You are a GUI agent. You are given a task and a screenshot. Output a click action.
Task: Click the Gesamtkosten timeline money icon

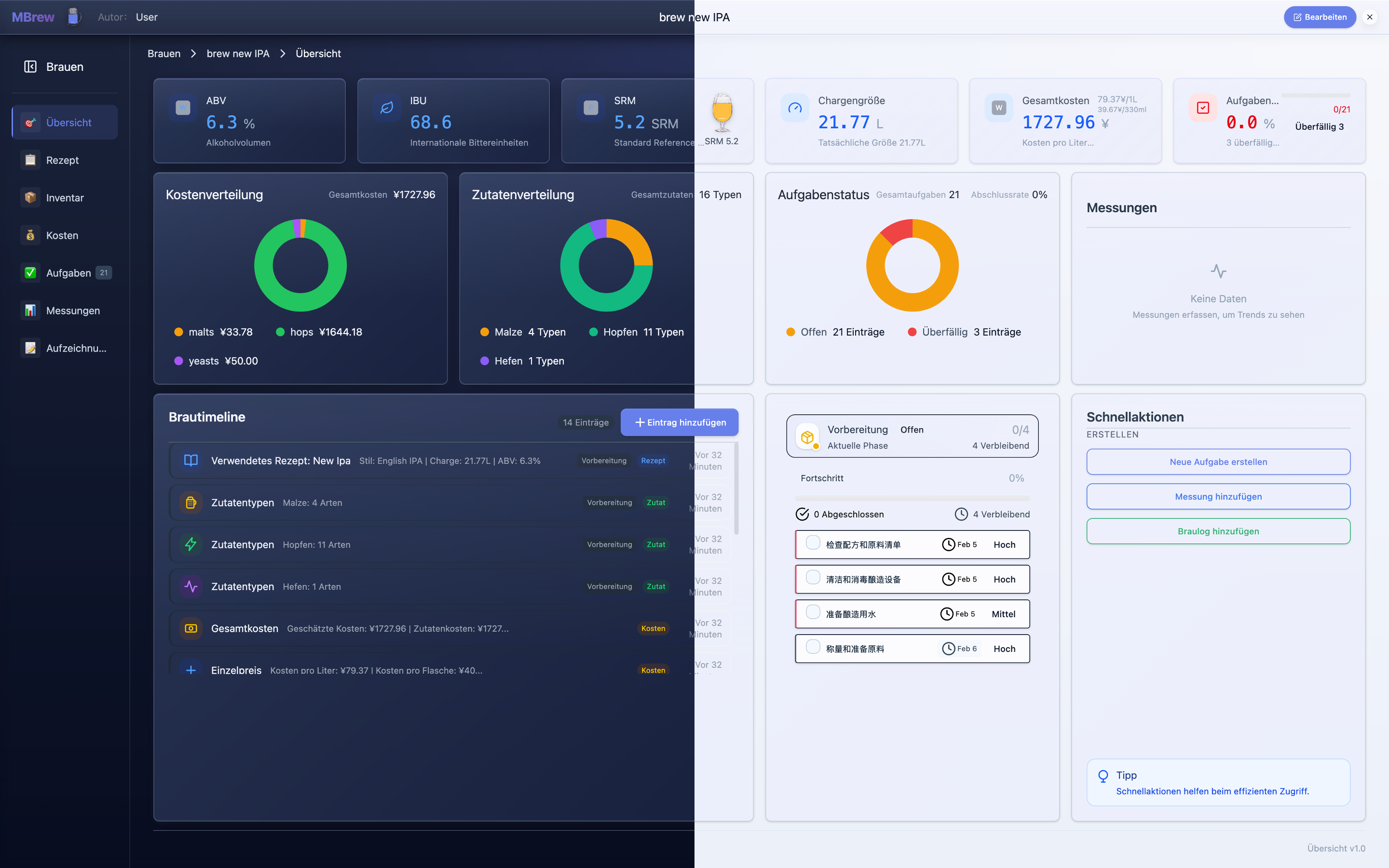pos(191,628)
